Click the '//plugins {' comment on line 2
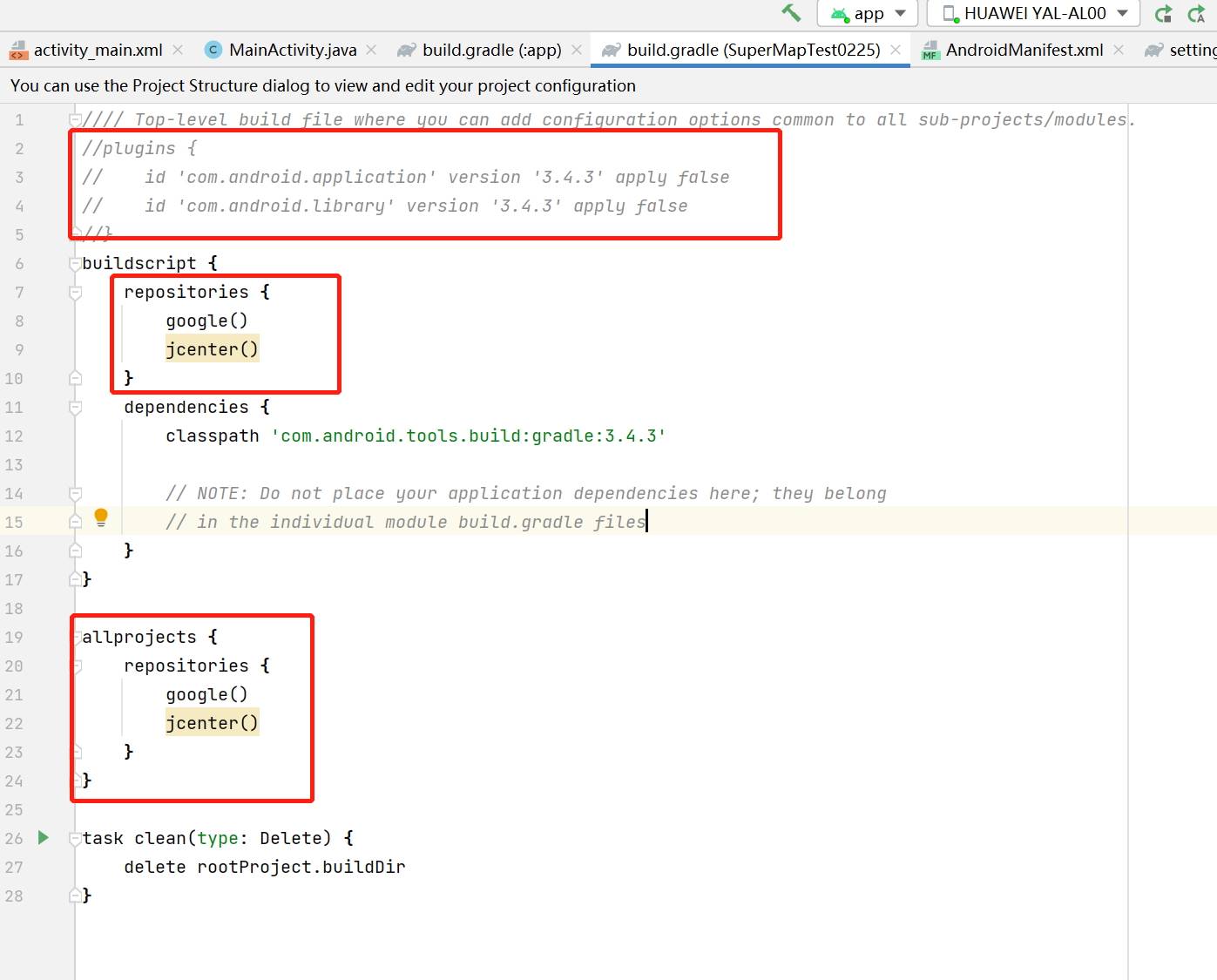This screenshot has width=1217, height=980. [x=139, y=148]
